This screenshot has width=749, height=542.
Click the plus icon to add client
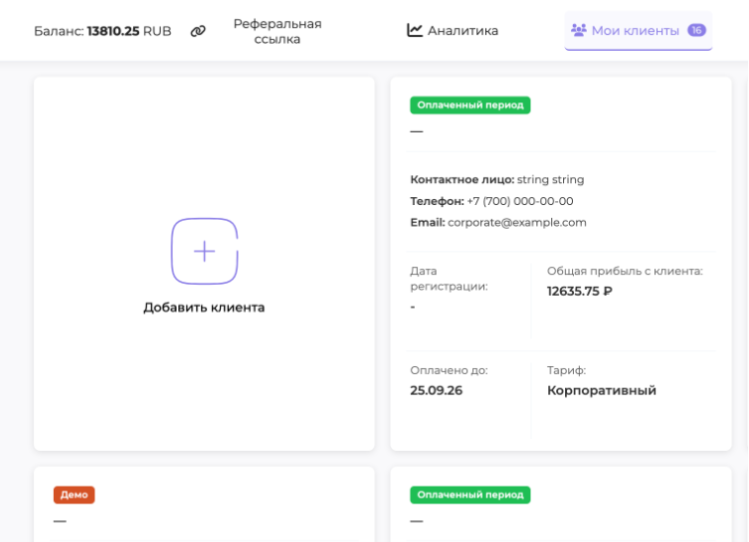coord(204,251)
